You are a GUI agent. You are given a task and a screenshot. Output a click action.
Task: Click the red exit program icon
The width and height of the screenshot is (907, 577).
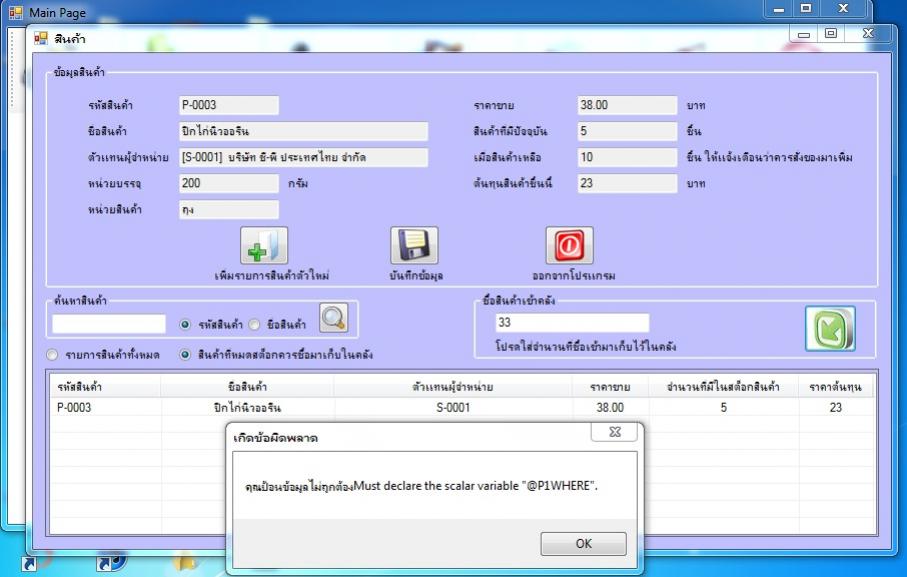569,245
